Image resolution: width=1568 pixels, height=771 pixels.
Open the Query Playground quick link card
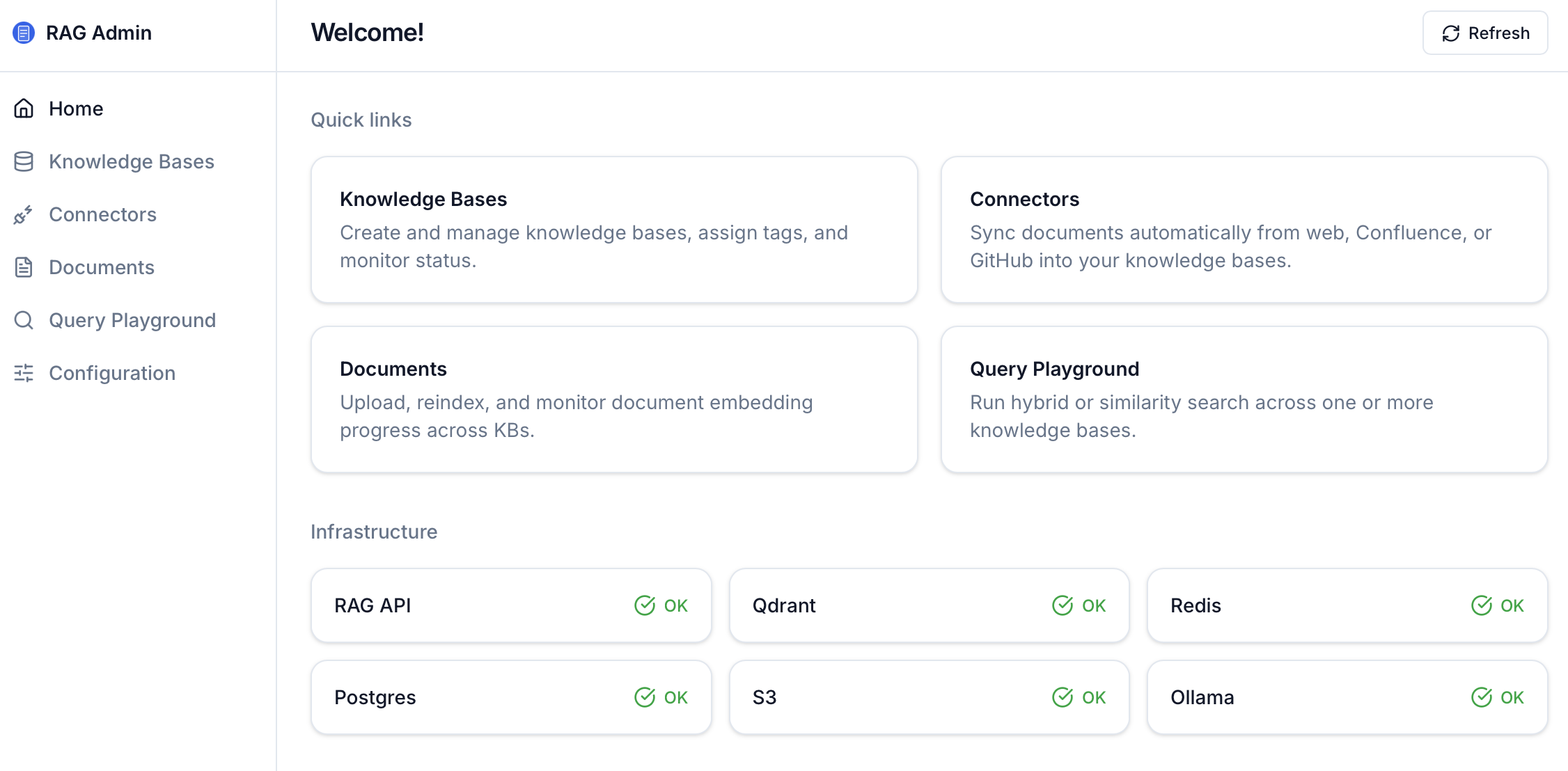click(x=1244, y=399)
